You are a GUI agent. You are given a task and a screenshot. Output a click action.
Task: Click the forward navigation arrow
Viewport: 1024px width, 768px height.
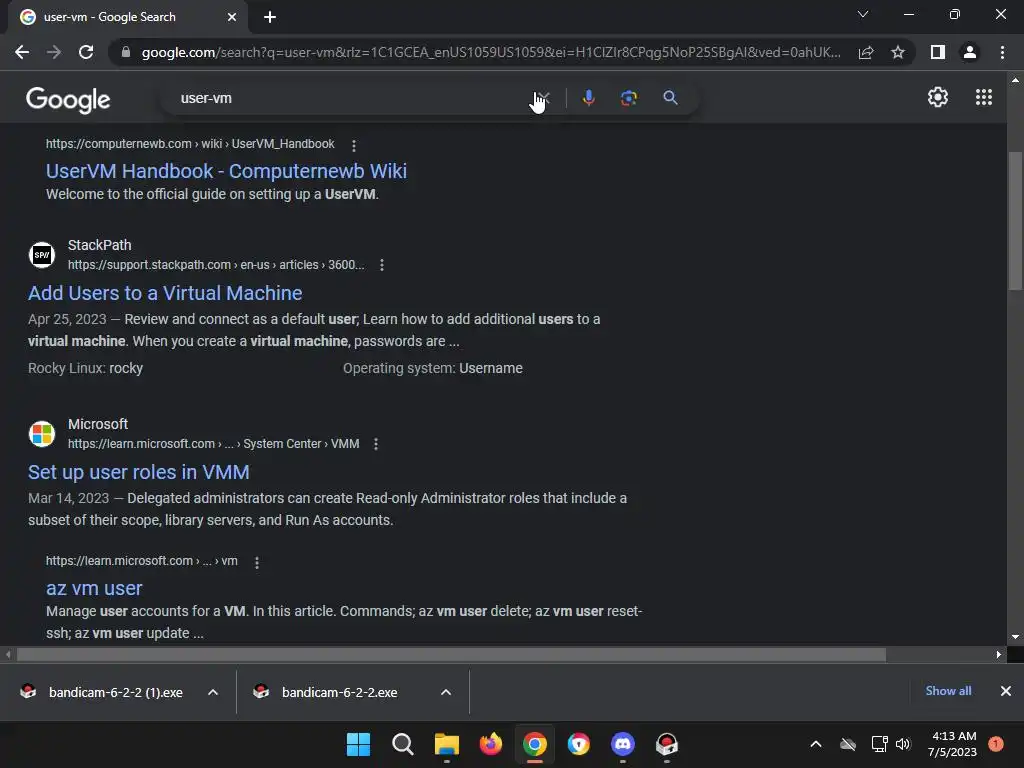[x=54, y=52]
